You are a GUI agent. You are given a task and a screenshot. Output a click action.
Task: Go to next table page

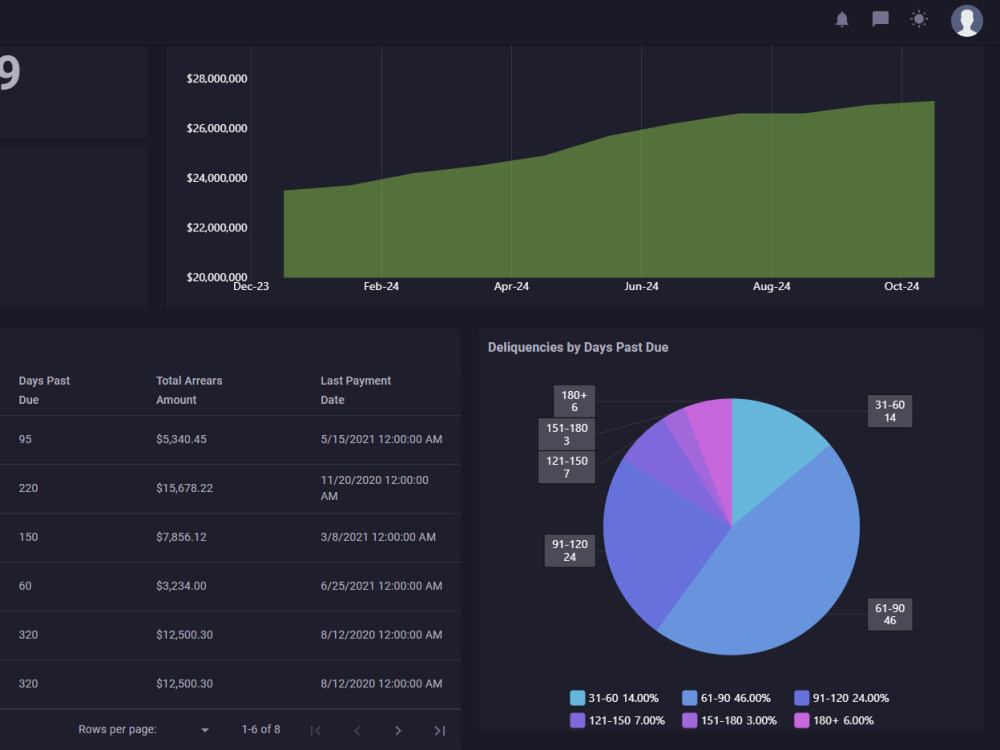click(398, 730)
